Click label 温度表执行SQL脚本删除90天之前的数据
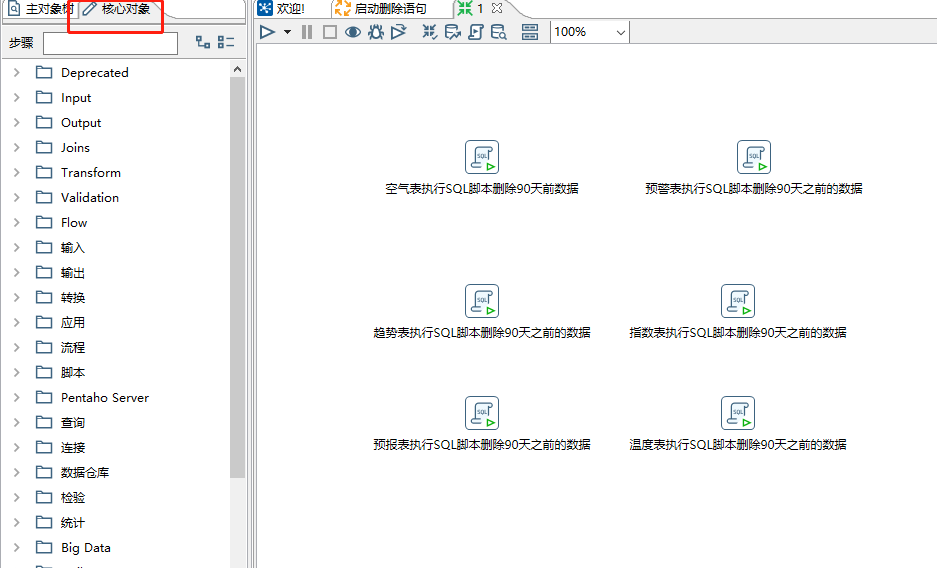937x568 pixels. tap(737, 444)
